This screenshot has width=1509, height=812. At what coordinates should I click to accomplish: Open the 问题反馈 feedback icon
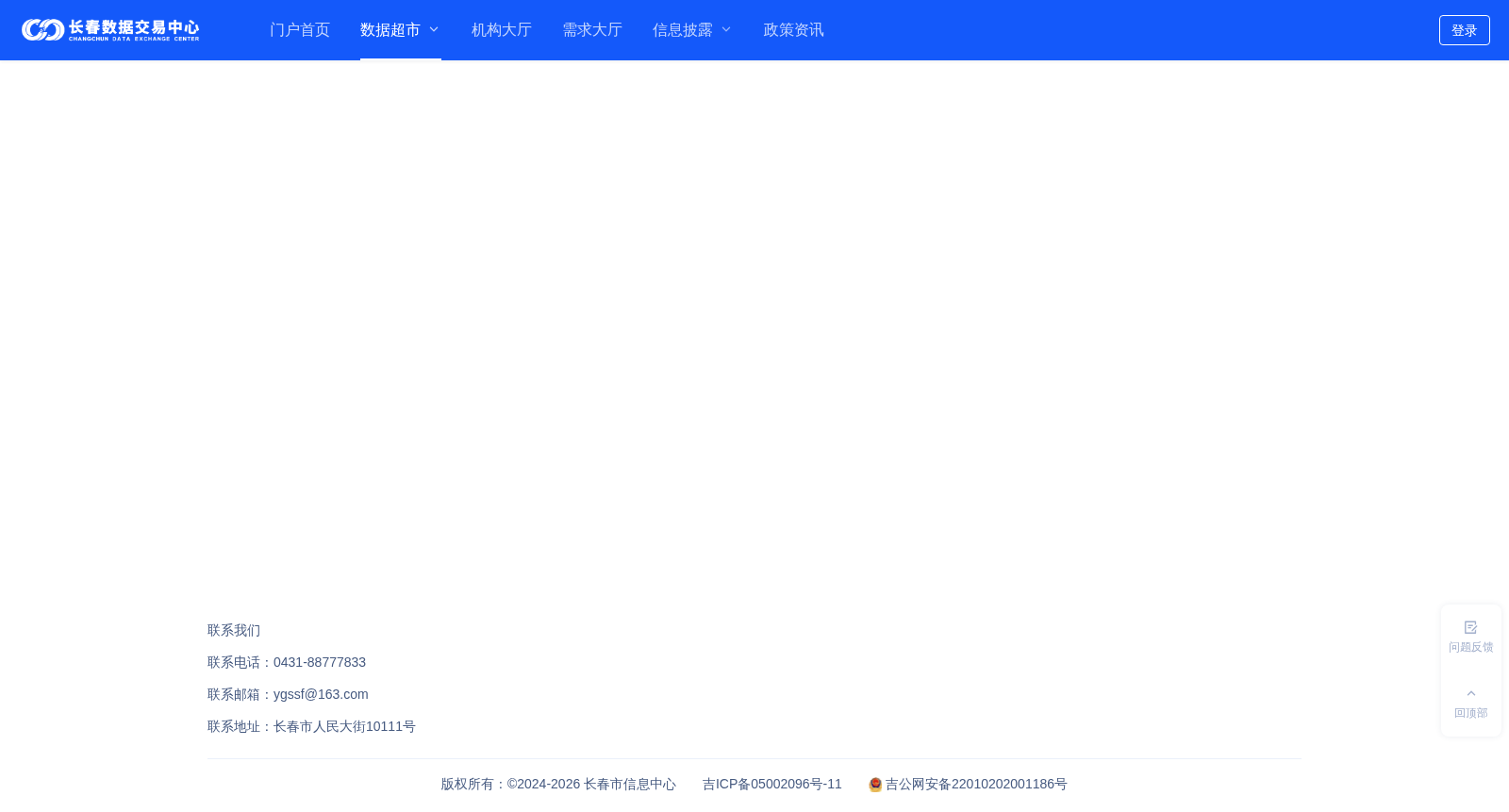pos(1470,627)
